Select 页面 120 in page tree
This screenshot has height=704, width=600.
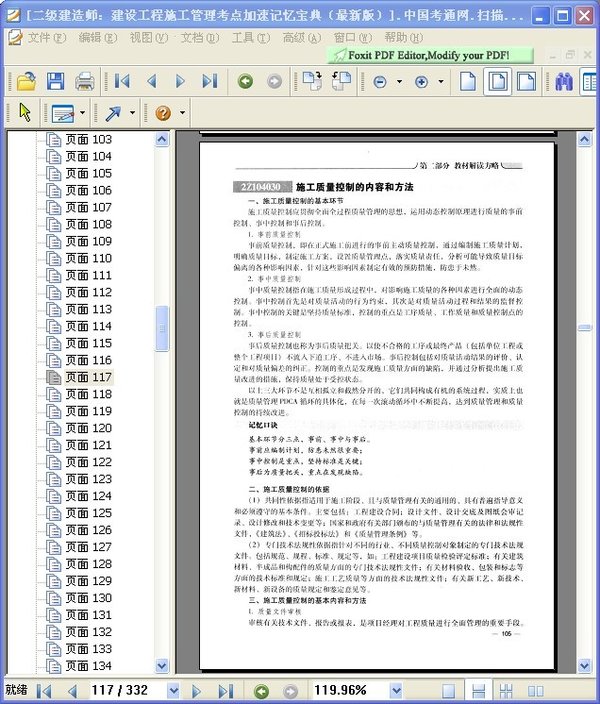[88, 428]
